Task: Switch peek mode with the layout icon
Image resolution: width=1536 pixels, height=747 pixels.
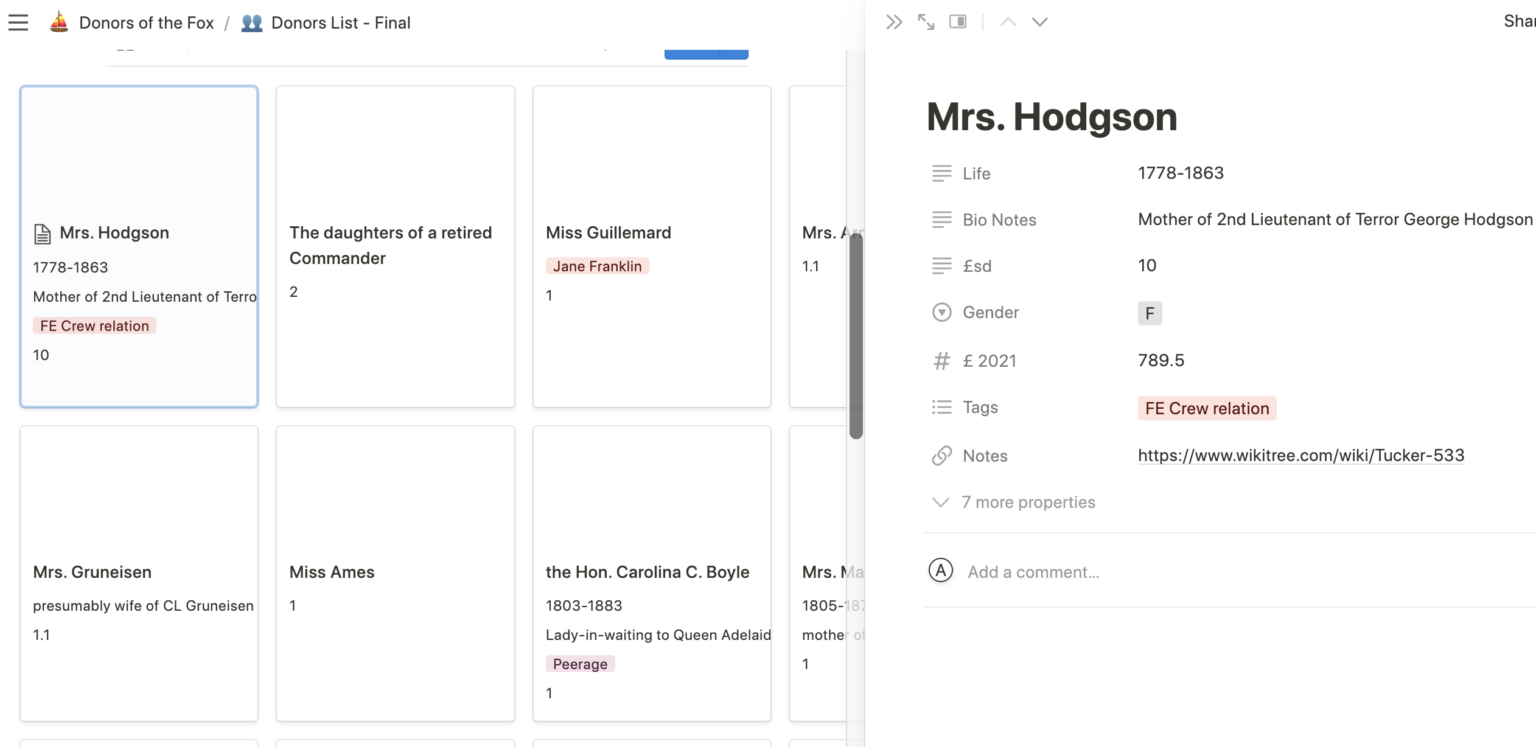Action: 958,22
